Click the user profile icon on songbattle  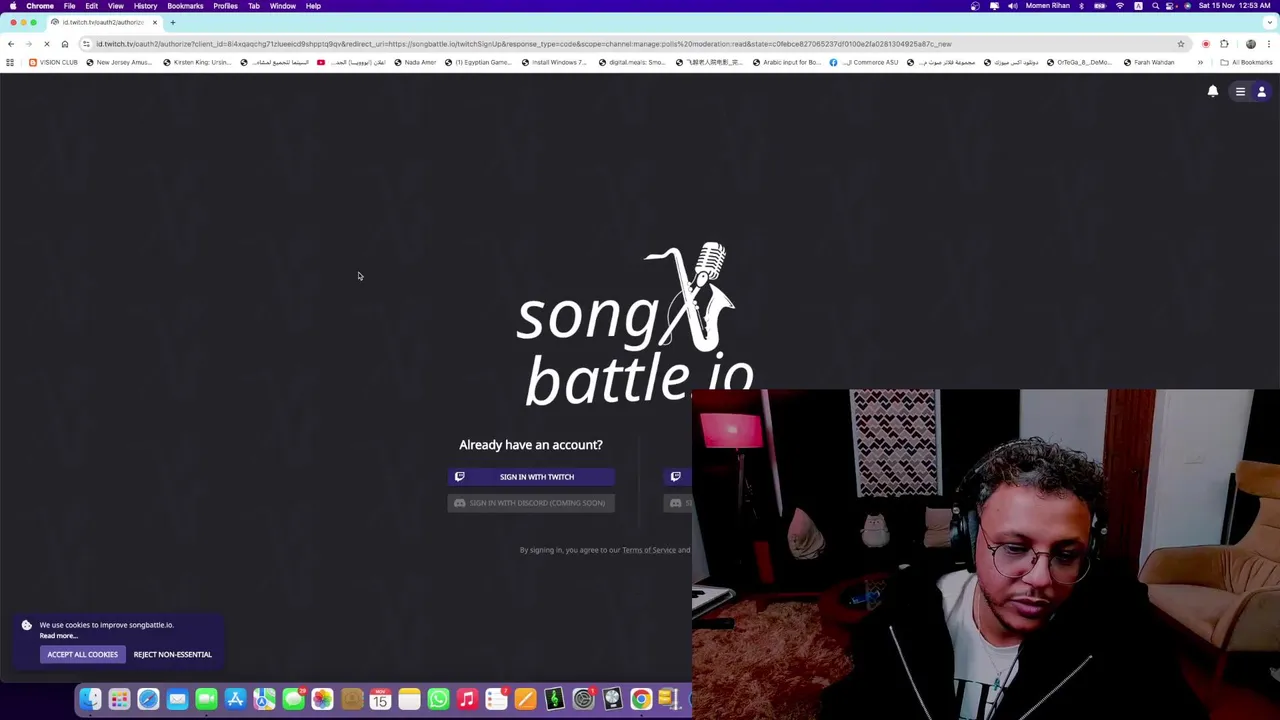[1261, 91]
